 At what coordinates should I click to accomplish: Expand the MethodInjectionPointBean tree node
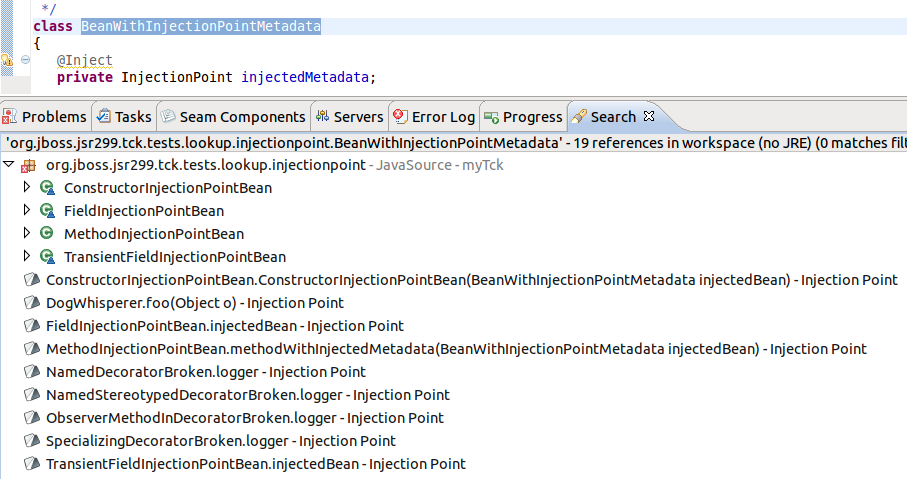coord(27,233)
